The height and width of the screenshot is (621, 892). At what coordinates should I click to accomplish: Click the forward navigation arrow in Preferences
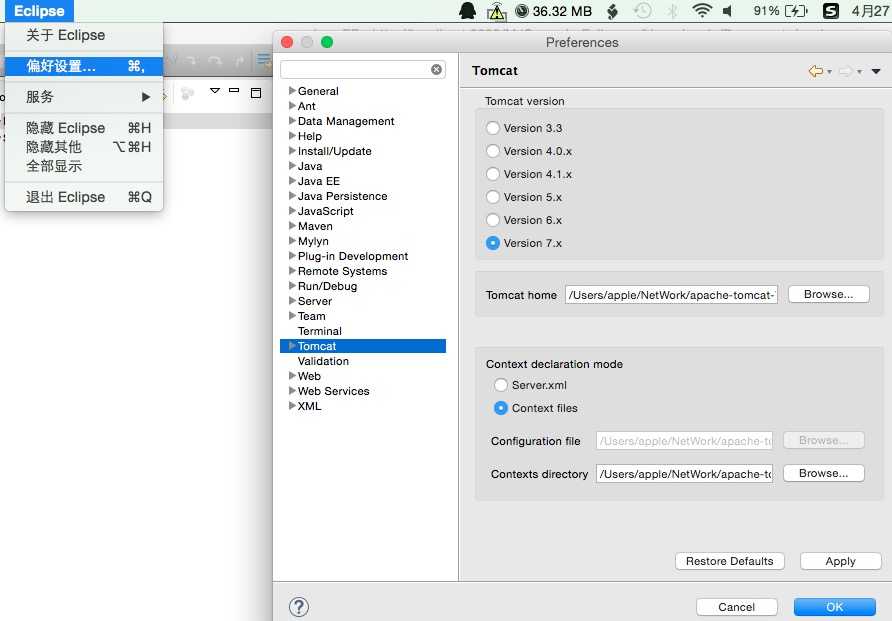click(846, 71)
